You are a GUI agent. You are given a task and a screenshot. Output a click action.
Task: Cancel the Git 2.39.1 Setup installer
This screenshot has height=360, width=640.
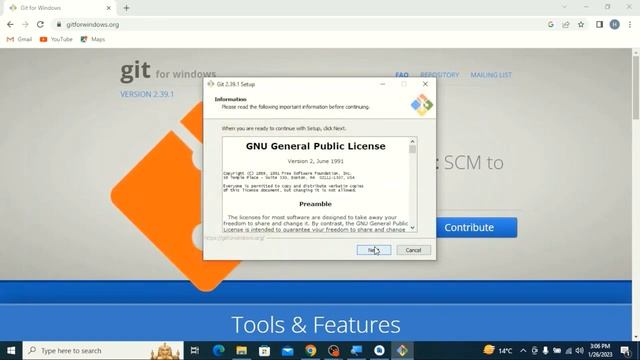pyautogui.click(x=413, y=250)
